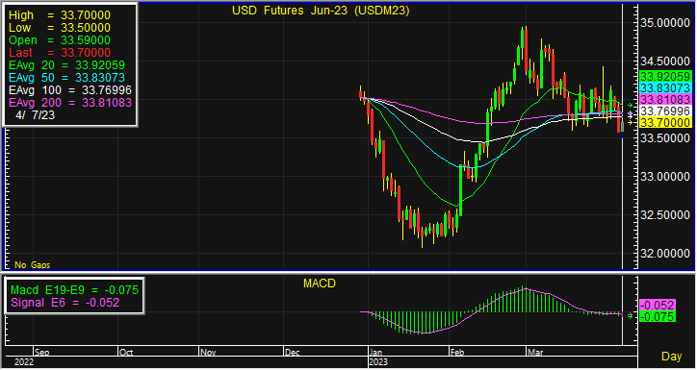Click the magenta 33.81083 price axis tag

[x=665, y=99]
